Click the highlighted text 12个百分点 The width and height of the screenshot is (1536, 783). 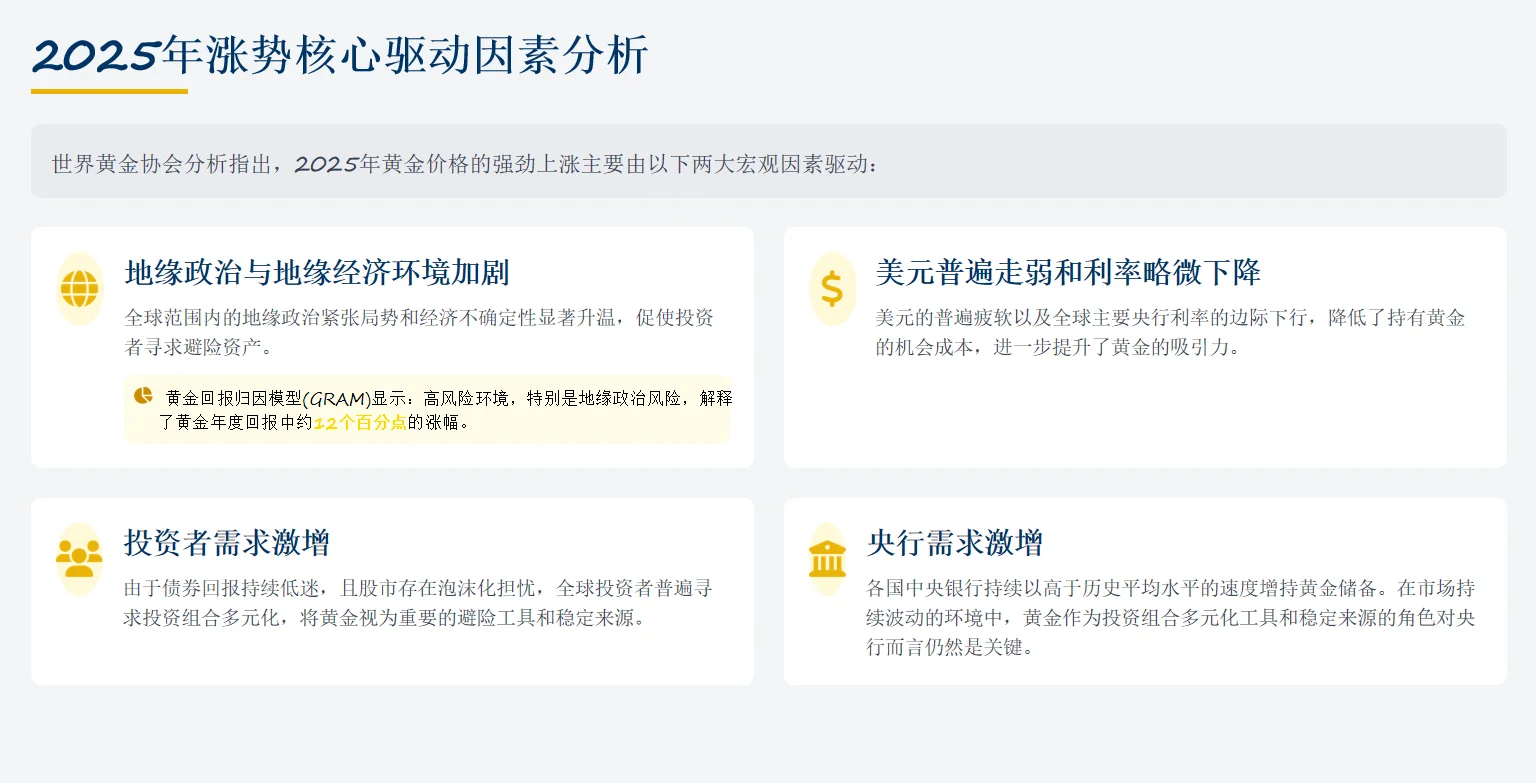tap(360, 422)
